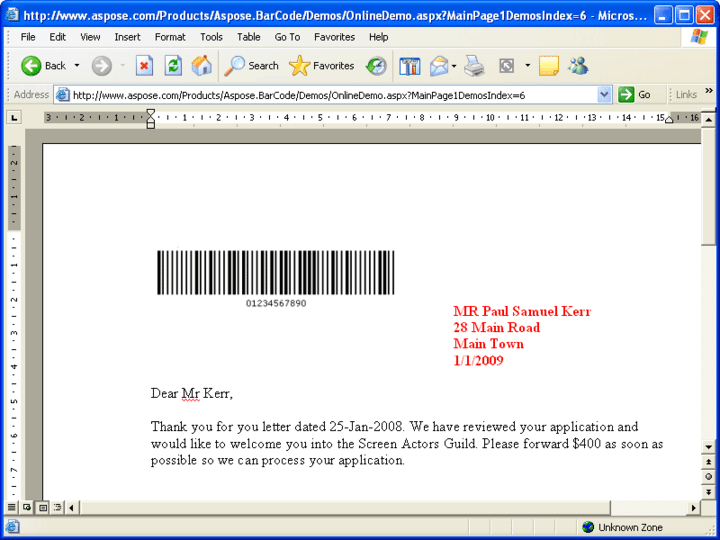Screen dimensions: 720x540
Task: Click the horizontal scrollbar left arrow
Action: [x=71, y=508]
